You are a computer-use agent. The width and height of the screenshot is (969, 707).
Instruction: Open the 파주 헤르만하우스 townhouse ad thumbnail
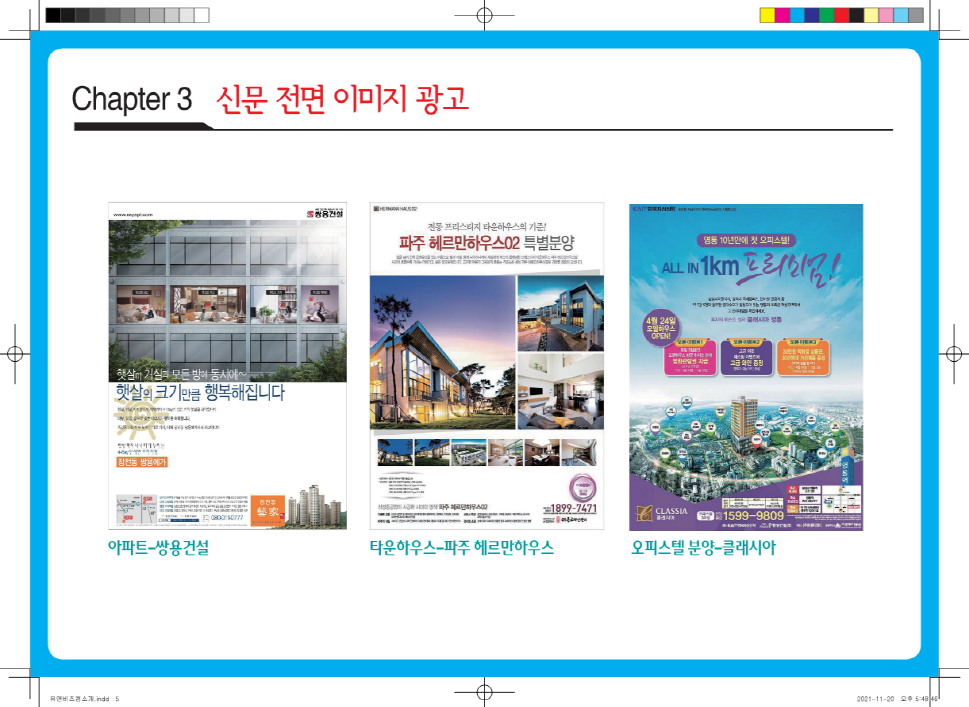point(487,365)
